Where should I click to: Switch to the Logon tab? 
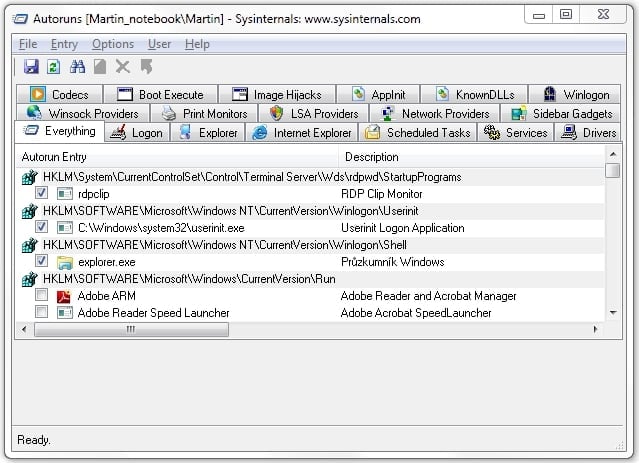pos(137,132)
